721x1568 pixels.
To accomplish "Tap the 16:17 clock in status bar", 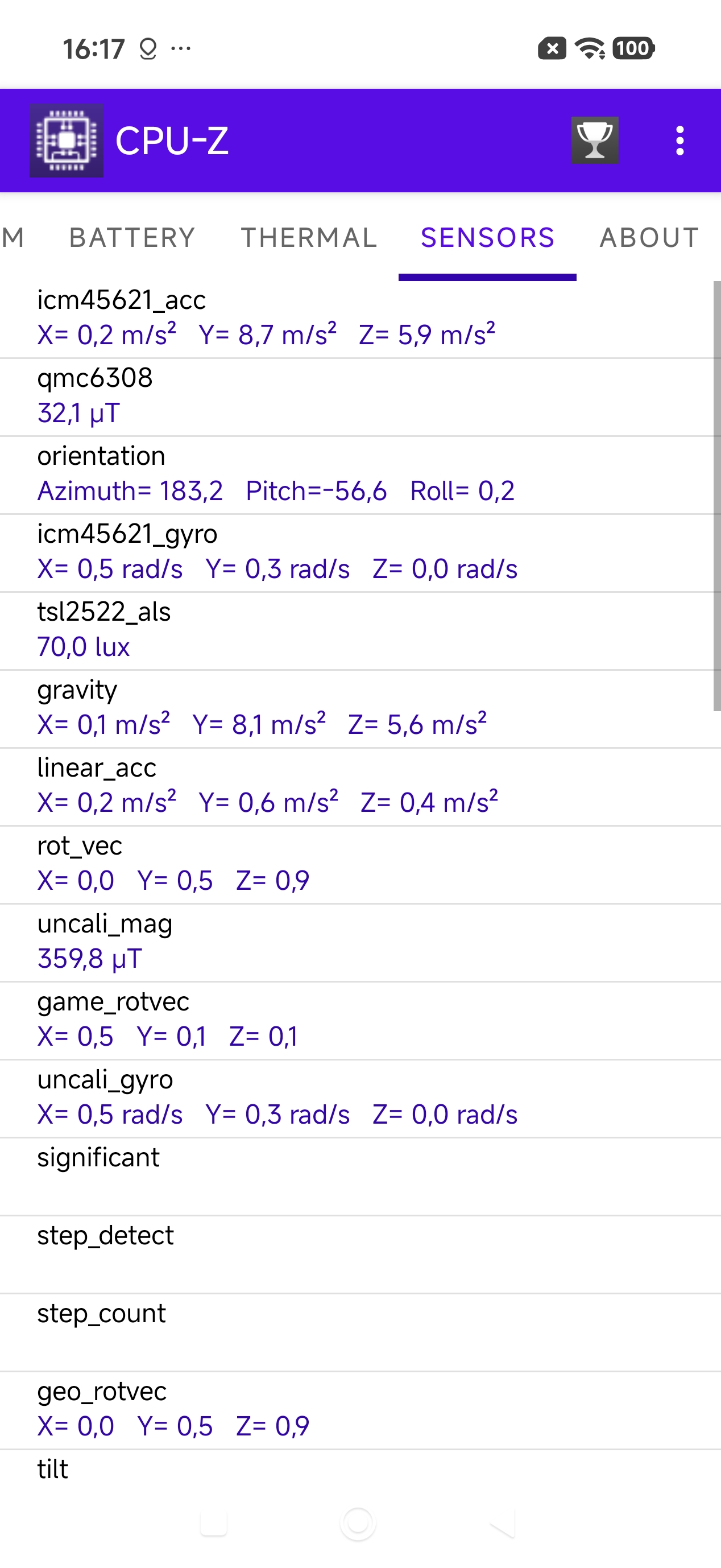I will [94, 49].
